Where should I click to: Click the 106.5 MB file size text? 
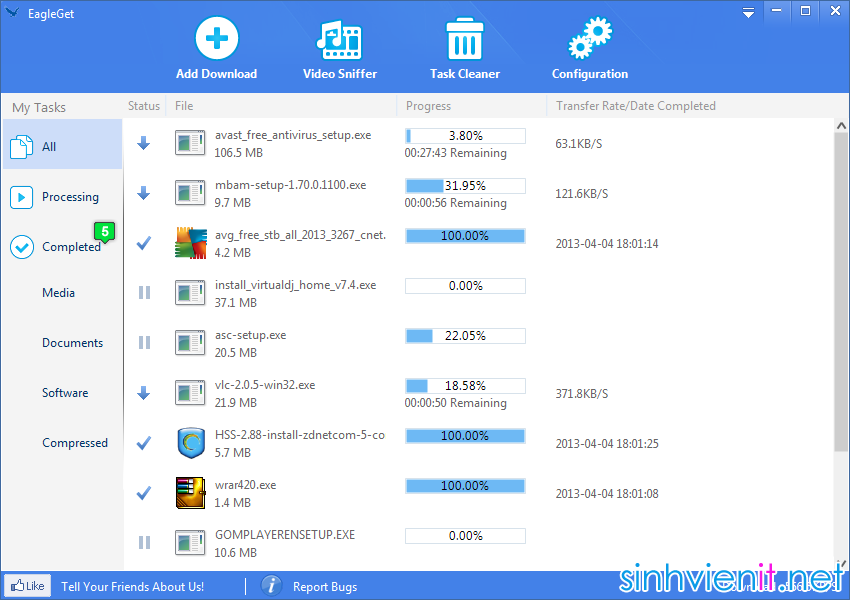tap(239, 153)
